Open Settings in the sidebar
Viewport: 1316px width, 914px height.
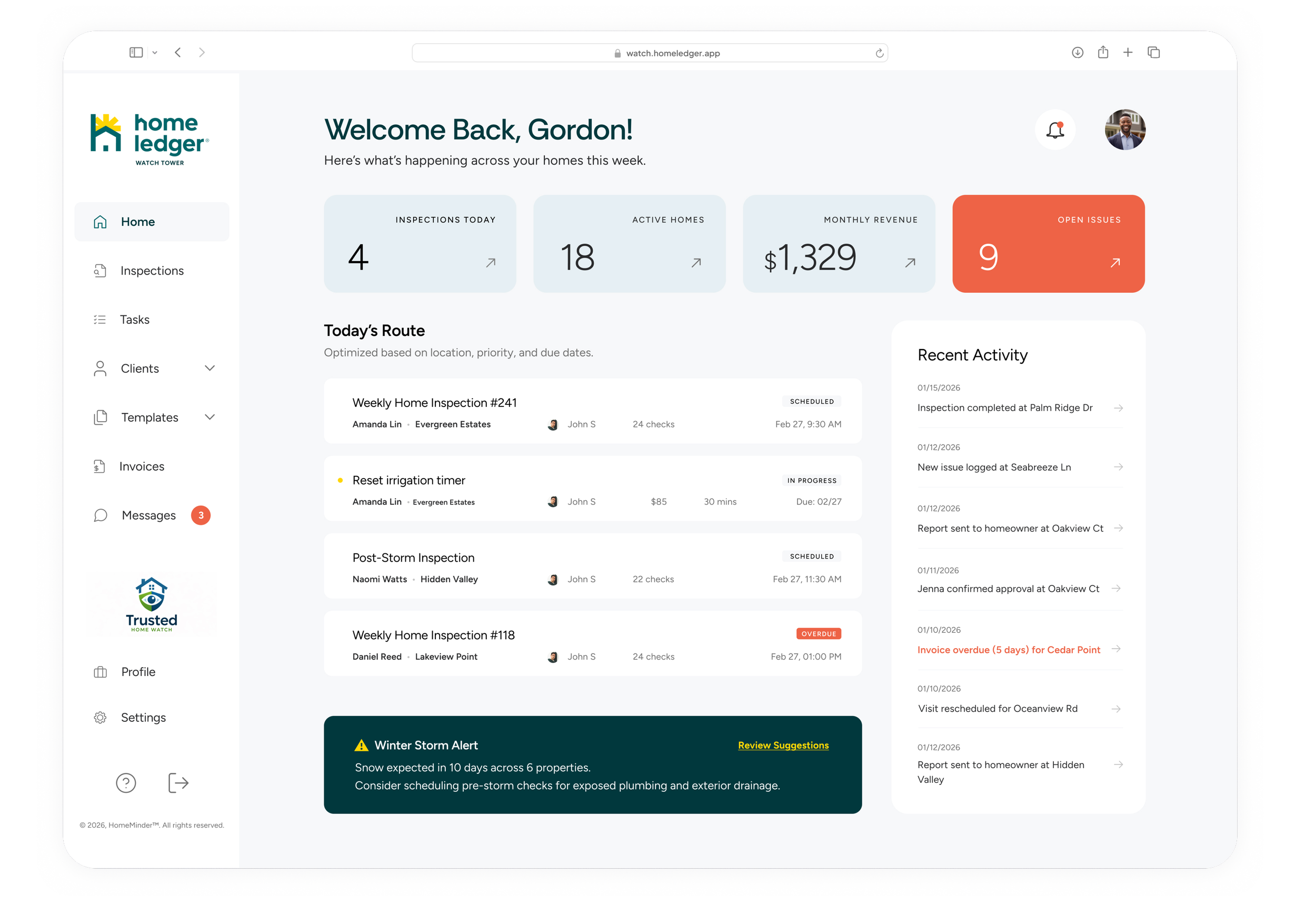(143, 718)
